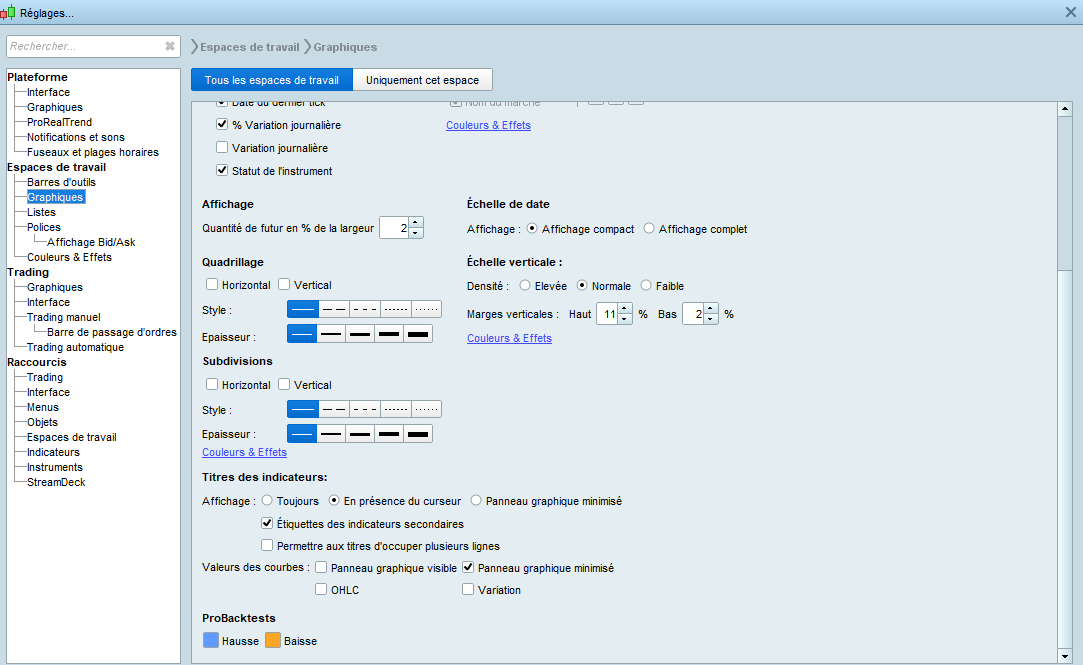Open StreamDeck shortcuts settings
Image resolution: width=1083 pixels, height=665 pixels.
(x=56, y=482)
